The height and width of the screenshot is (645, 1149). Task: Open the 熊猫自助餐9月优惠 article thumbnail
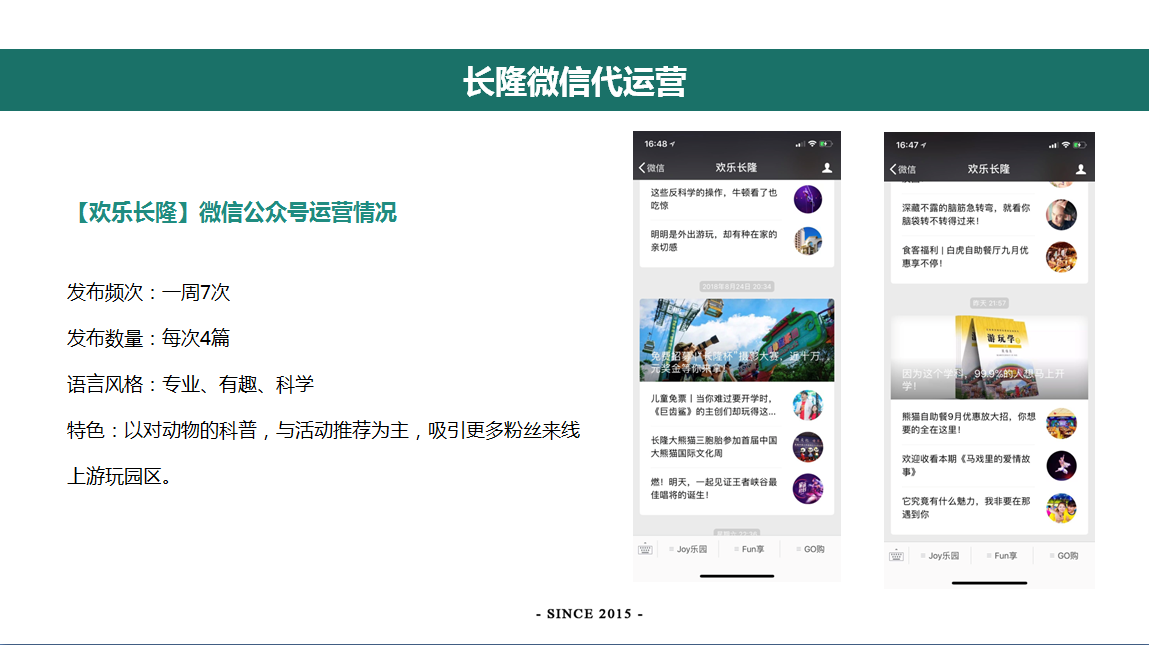1061,424
